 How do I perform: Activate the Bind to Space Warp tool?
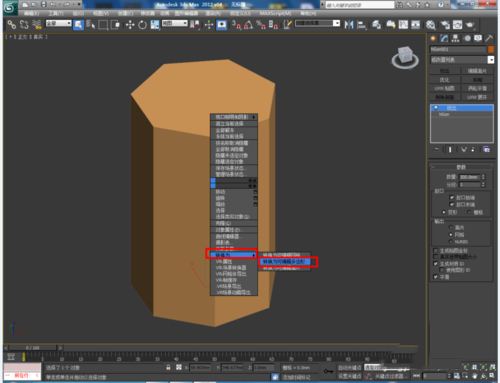tap(37, 24)
